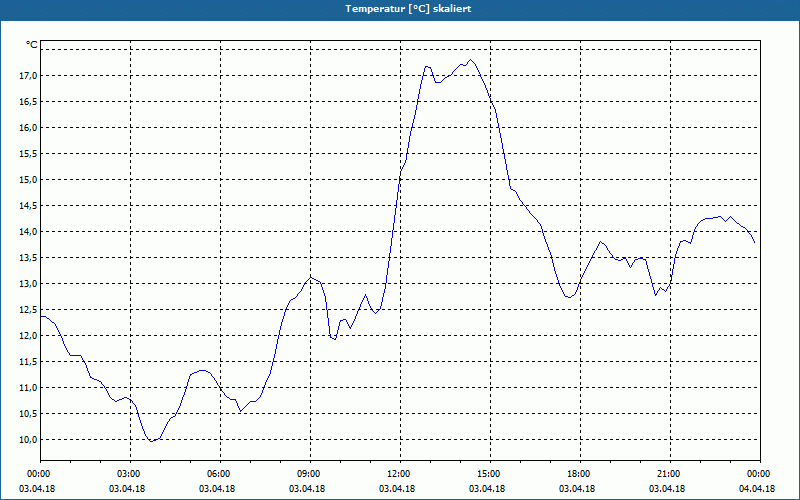800x500 pixels.
Task: Select the 12,5 y-axis label
Action: pyautogui.click(x=28, y=310)
